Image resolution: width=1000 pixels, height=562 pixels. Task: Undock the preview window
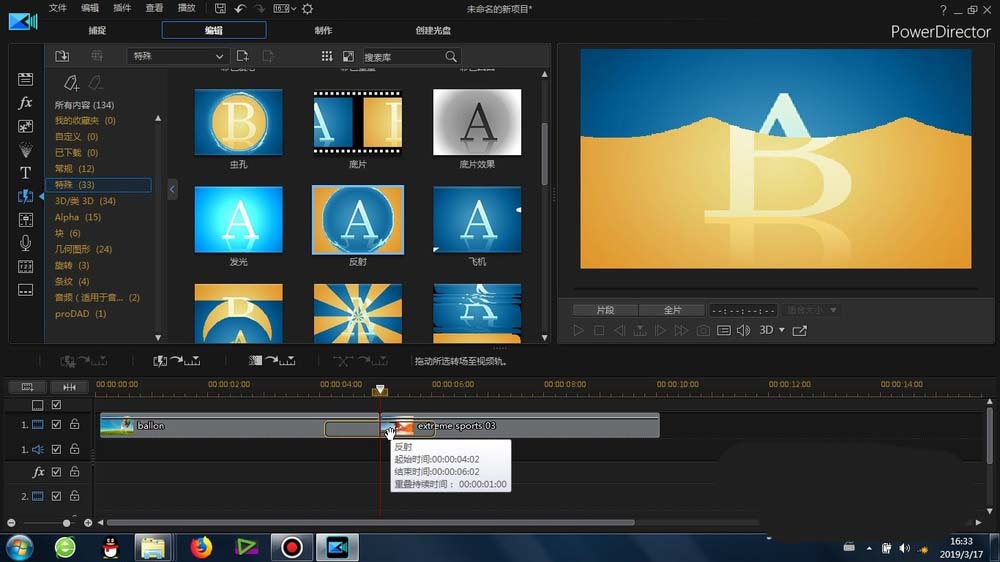coord(799,331)
